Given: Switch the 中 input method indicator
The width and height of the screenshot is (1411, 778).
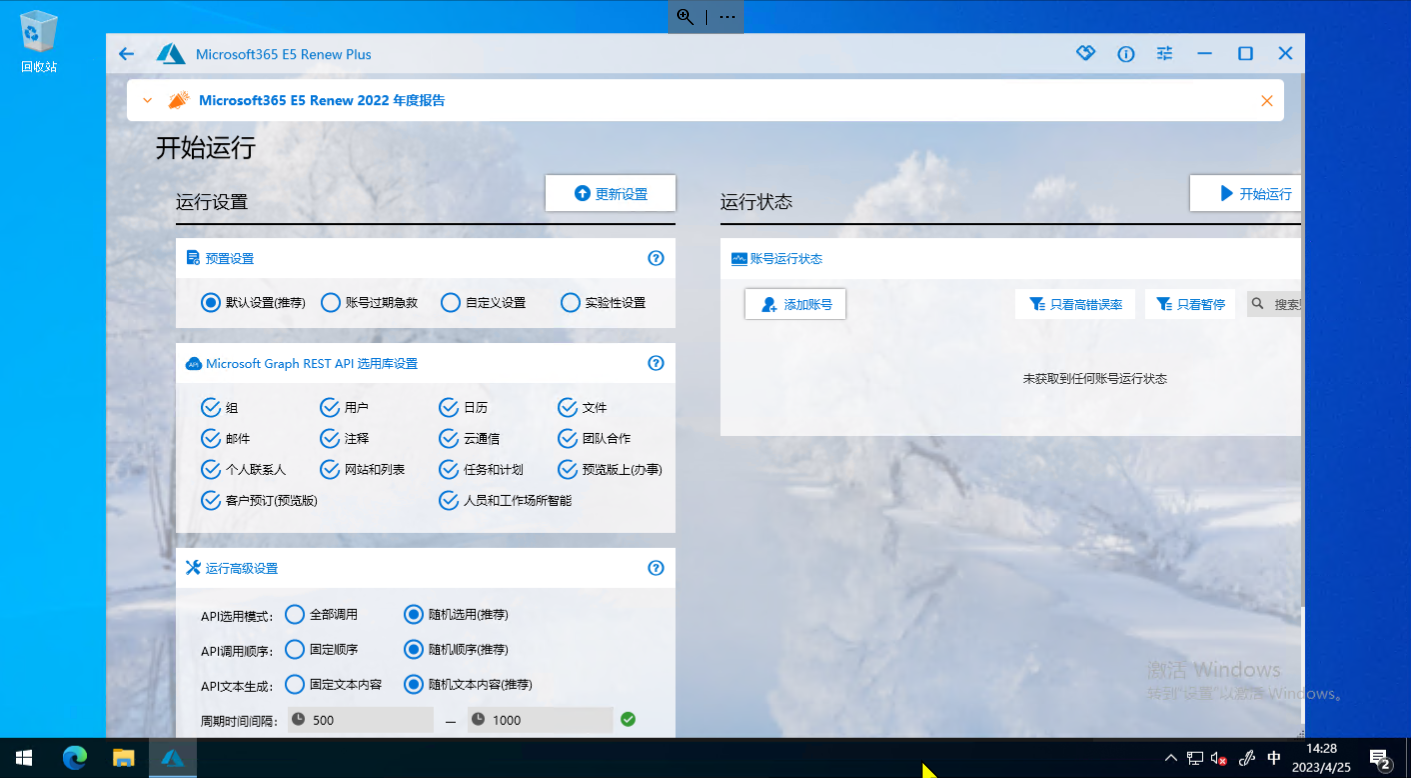Looking at the screenshot, I should pos(1274,758).
